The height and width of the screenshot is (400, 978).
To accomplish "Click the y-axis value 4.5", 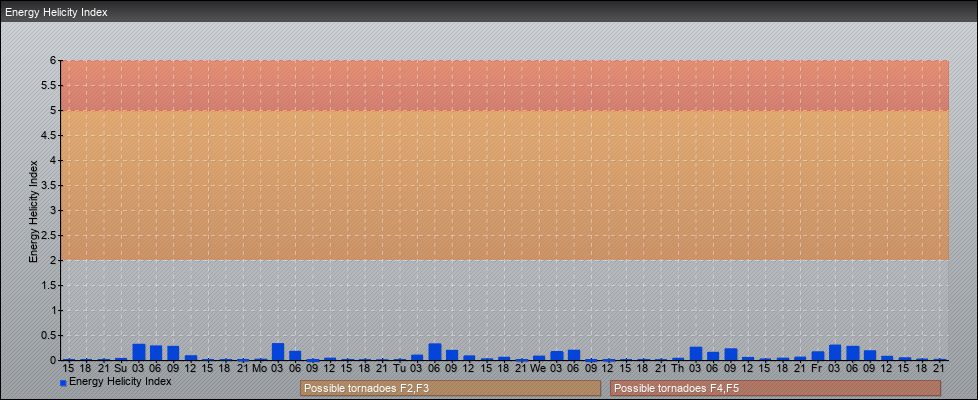I will (x=49, y=135).
